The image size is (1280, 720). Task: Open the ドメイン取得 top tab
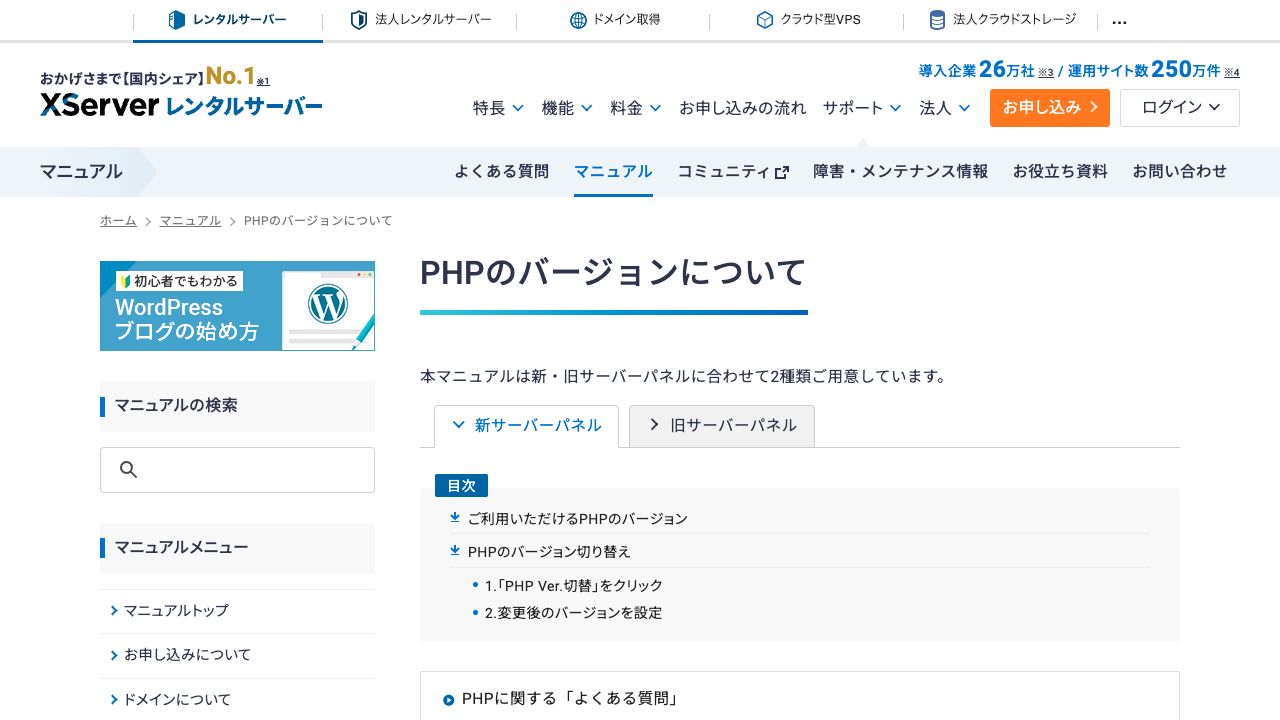coord(615,20)
